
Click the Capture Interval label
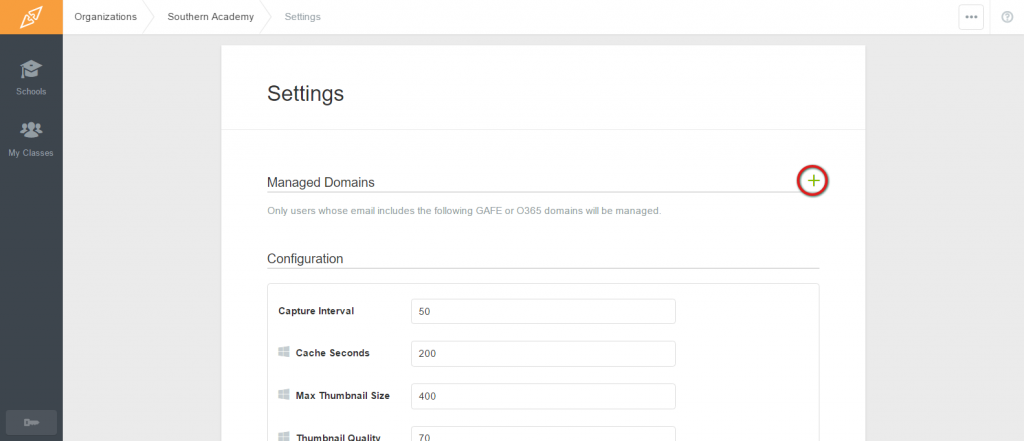pyautogui.click(x=316, y=311)
